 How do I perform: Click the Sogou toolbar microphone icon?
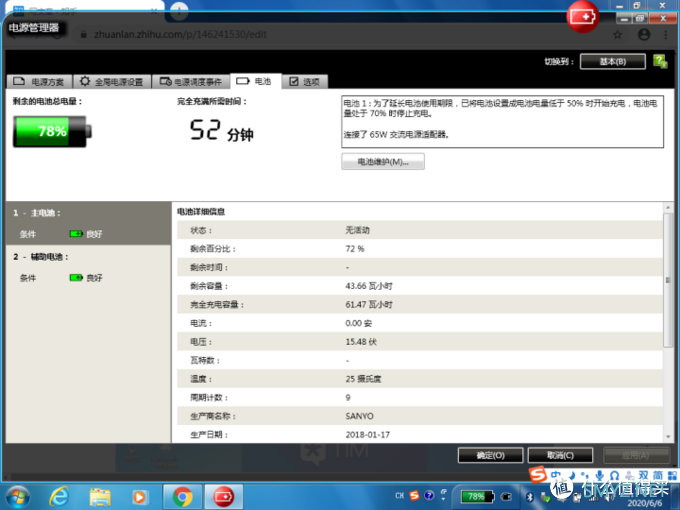tap(599, 475)
